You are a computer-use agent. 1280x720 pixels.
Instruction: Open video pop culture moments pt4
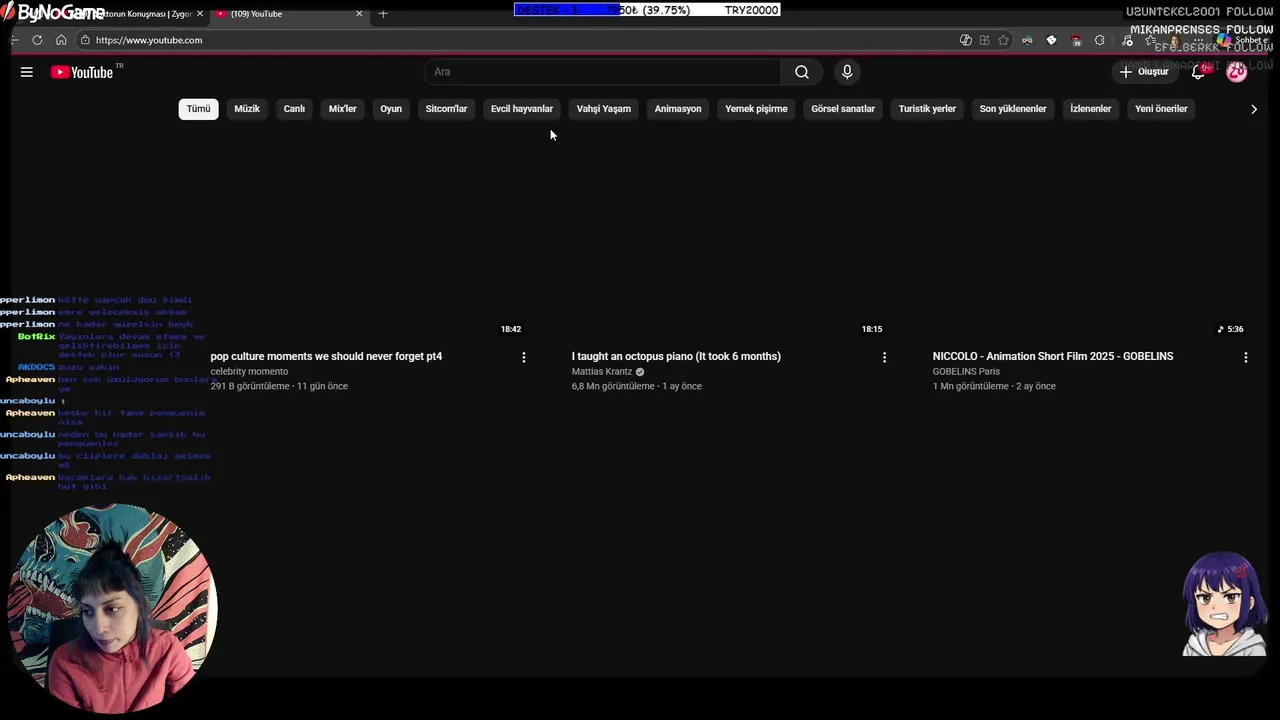click(x=326, y=356)
